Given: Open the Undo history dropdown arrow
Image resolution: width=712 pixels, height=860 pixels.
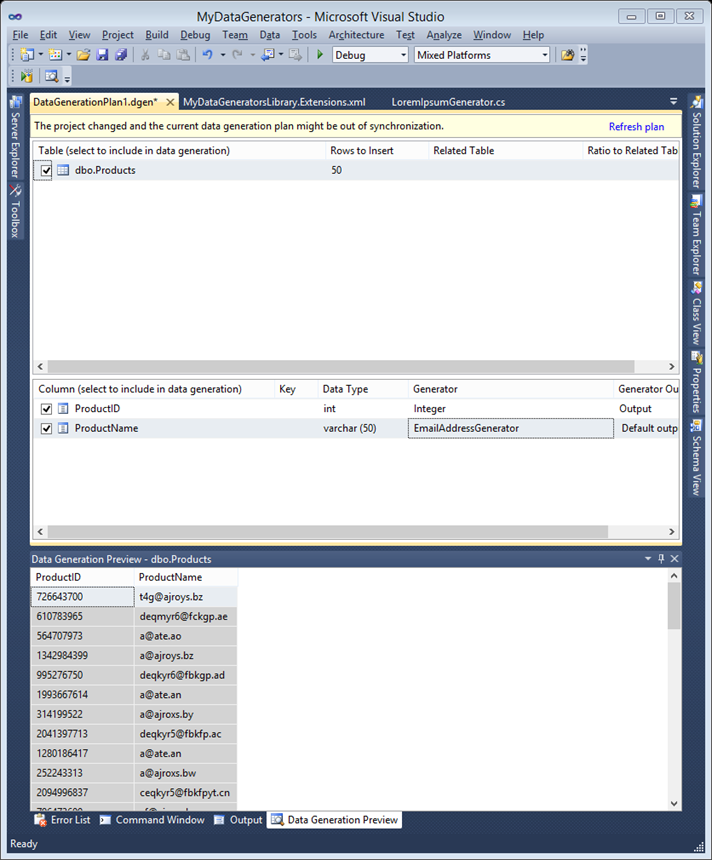Looking at the screenshot, I should (x=223, y=55).
